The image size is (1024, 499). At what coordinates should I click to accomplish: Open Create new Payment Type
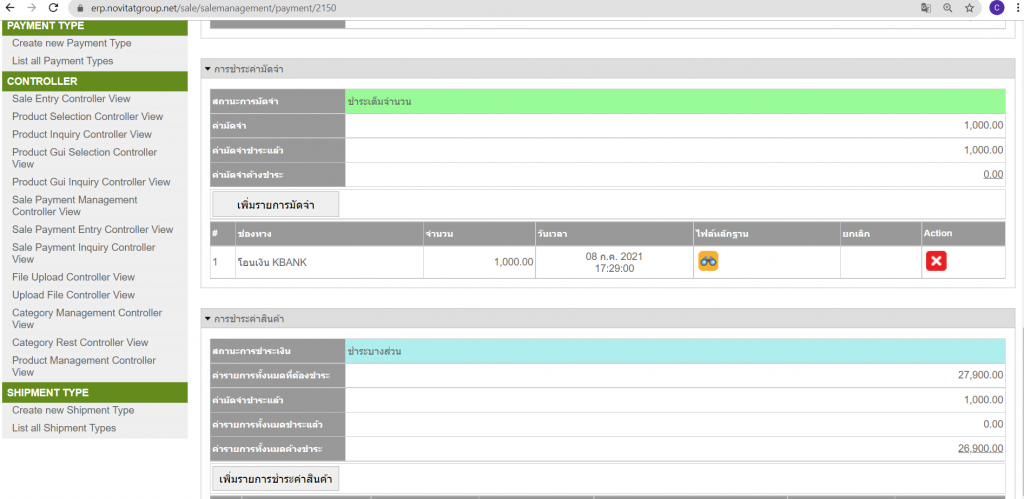71,43
